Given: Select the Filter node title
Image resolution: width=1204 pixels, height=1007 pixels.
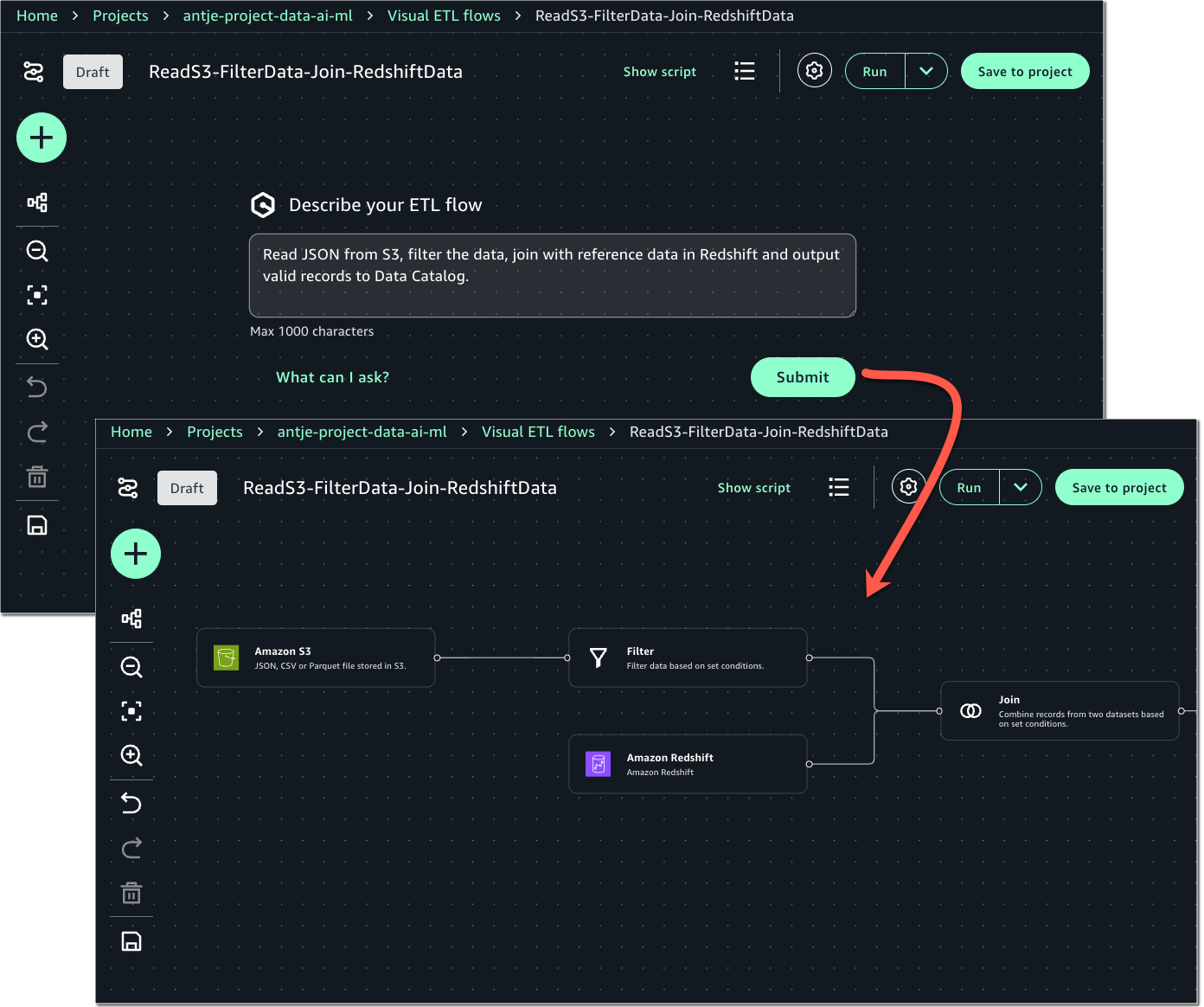Looking at the screenshot, I should [640, 651].
